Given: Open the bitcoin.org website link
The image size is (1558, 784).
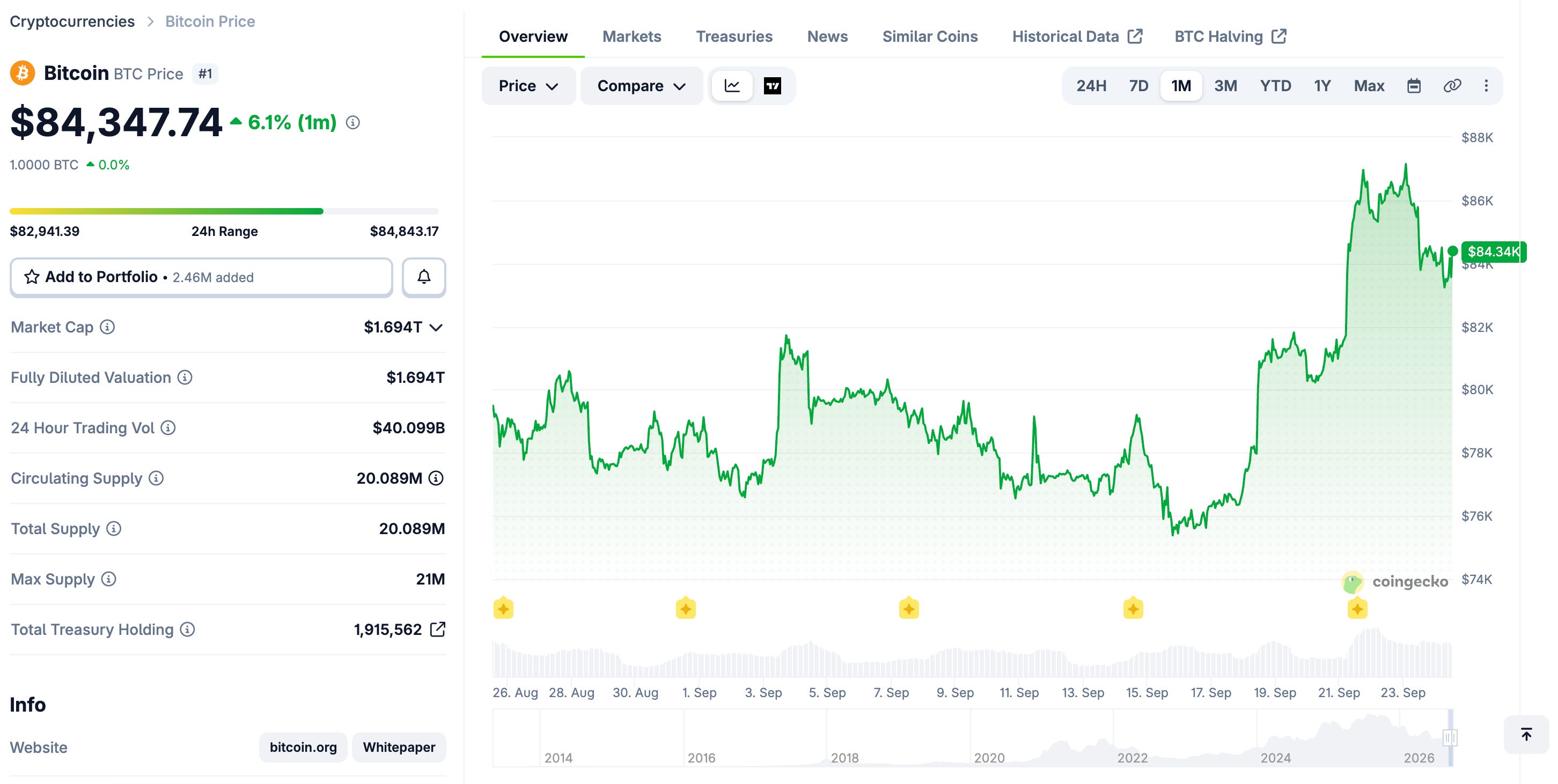Looking at the screenshot, I should pyautogui.click(x=303, y=747).
